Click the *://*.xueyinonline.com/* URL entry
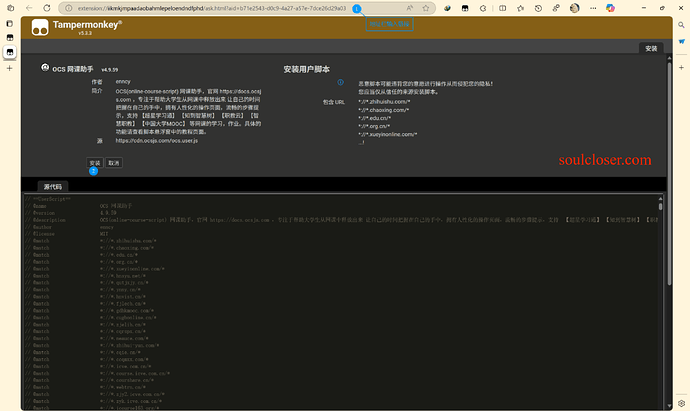 388,134
